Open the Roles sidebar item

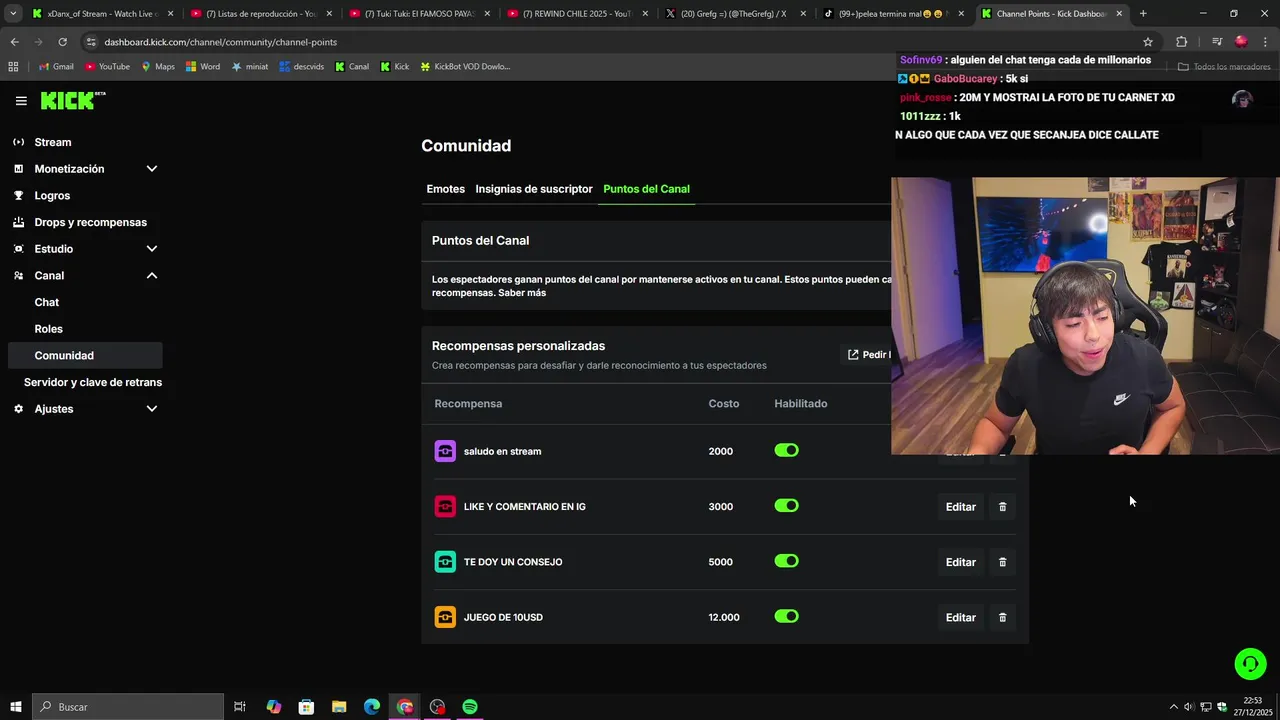[48, 329]
